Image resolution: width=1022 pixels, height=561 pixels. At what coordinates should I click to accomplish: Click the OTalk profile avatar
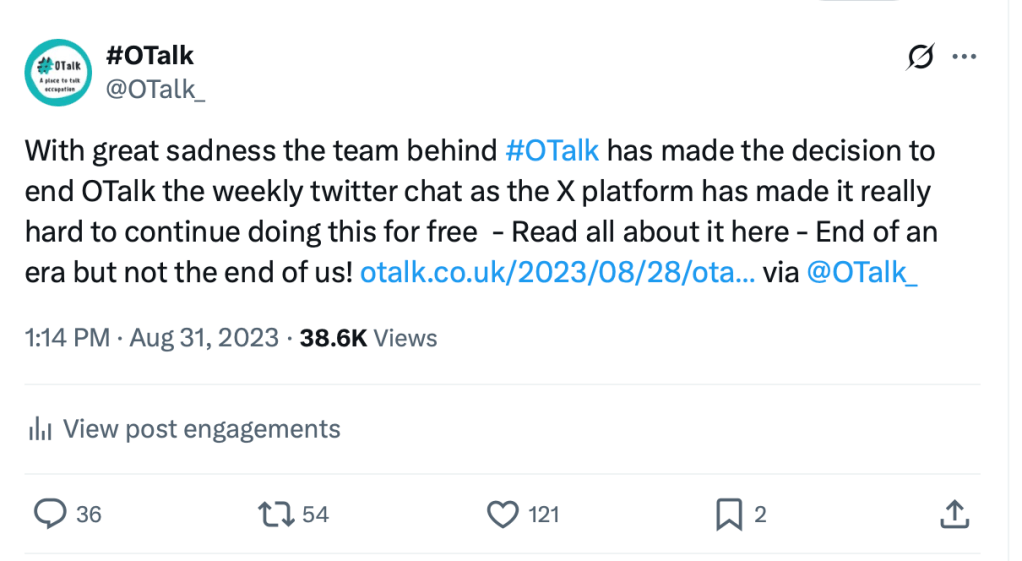pos(58,73)
